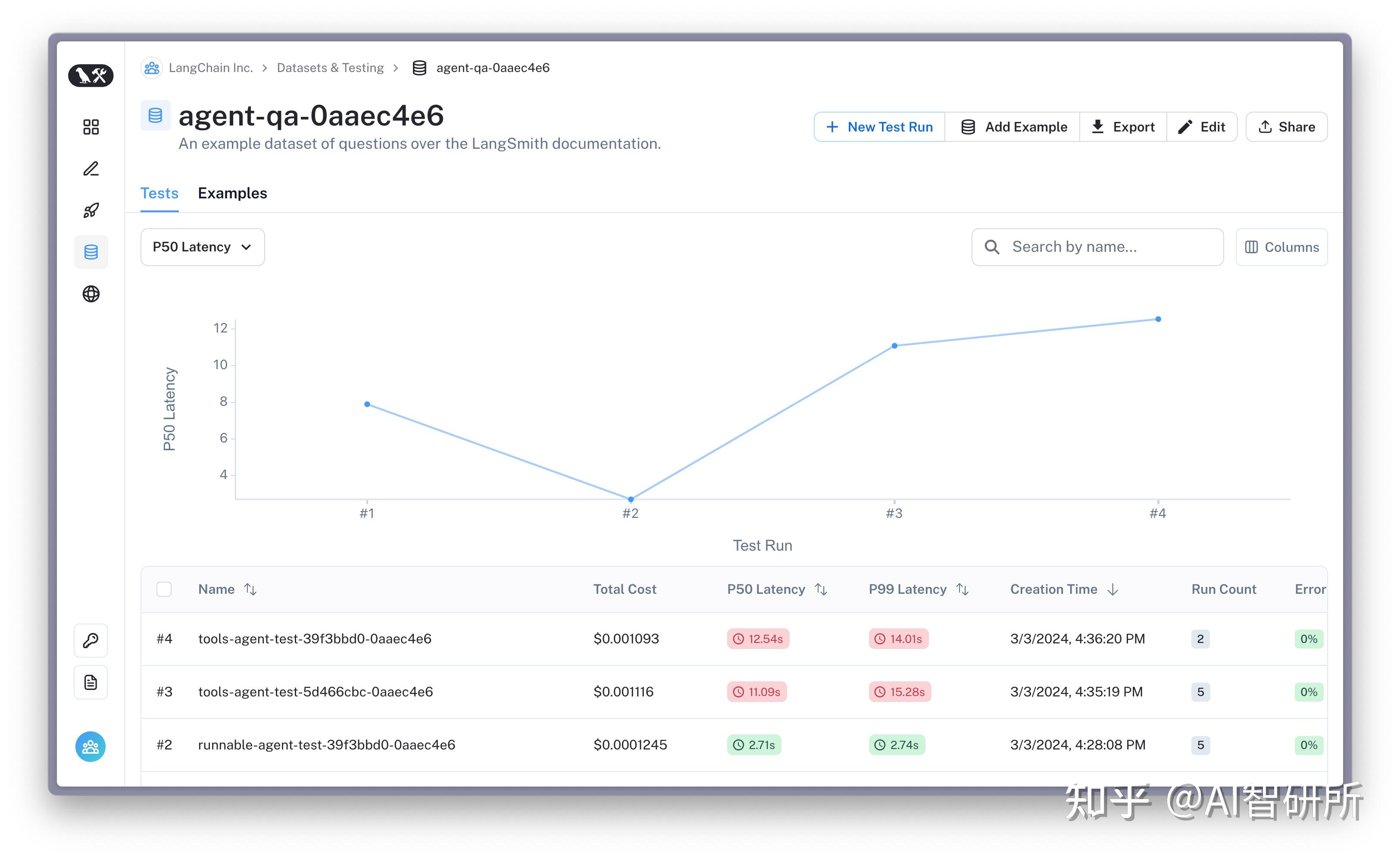The height and width of the screenshot is (859, 1400).
Task: Click the #4 data point on chart
Action: pyautogui.click(x=1158, y=319)
